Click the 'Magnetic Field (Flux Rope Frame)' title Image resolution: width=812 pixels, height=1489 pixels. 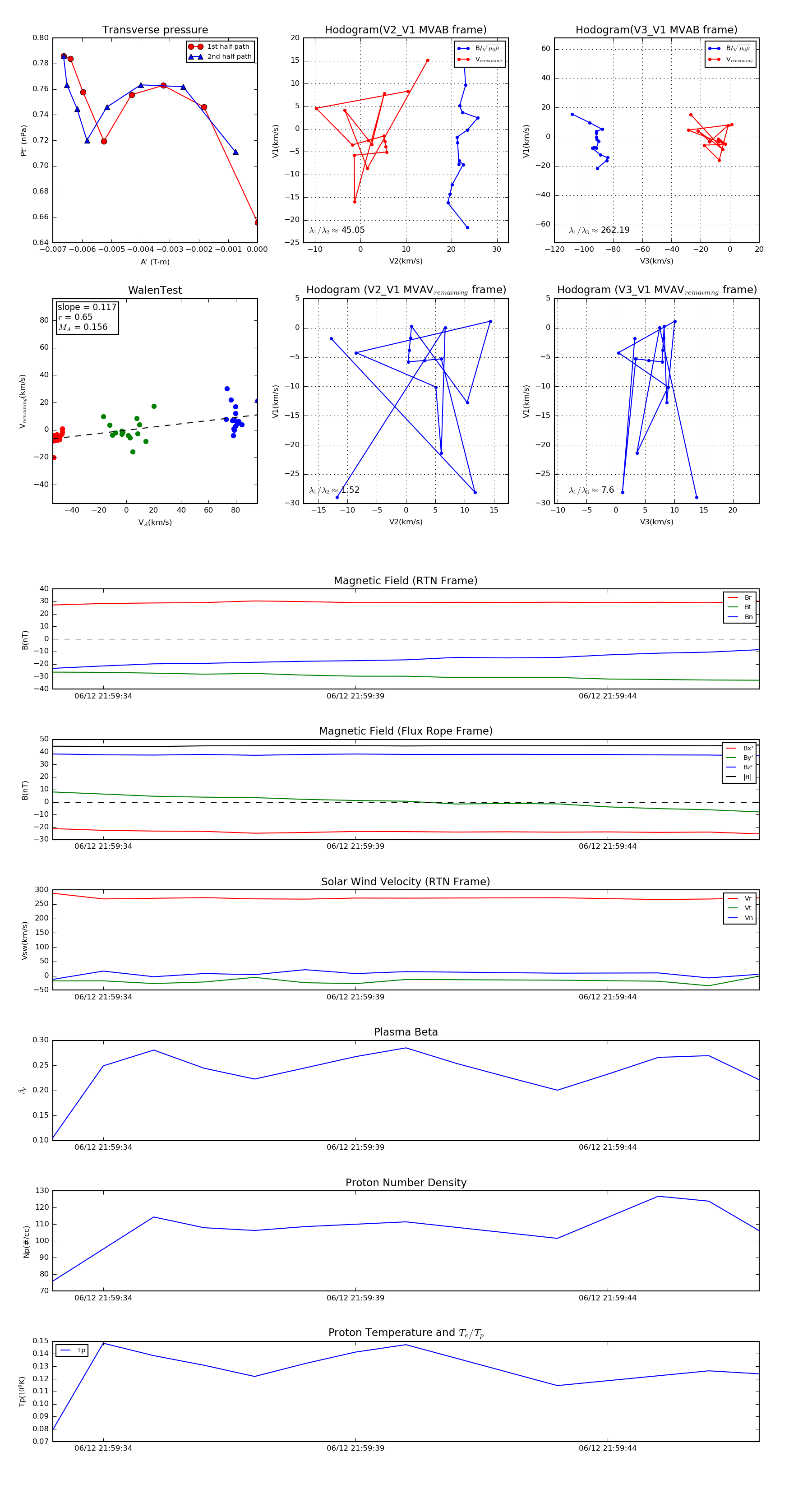click(406, 731)
